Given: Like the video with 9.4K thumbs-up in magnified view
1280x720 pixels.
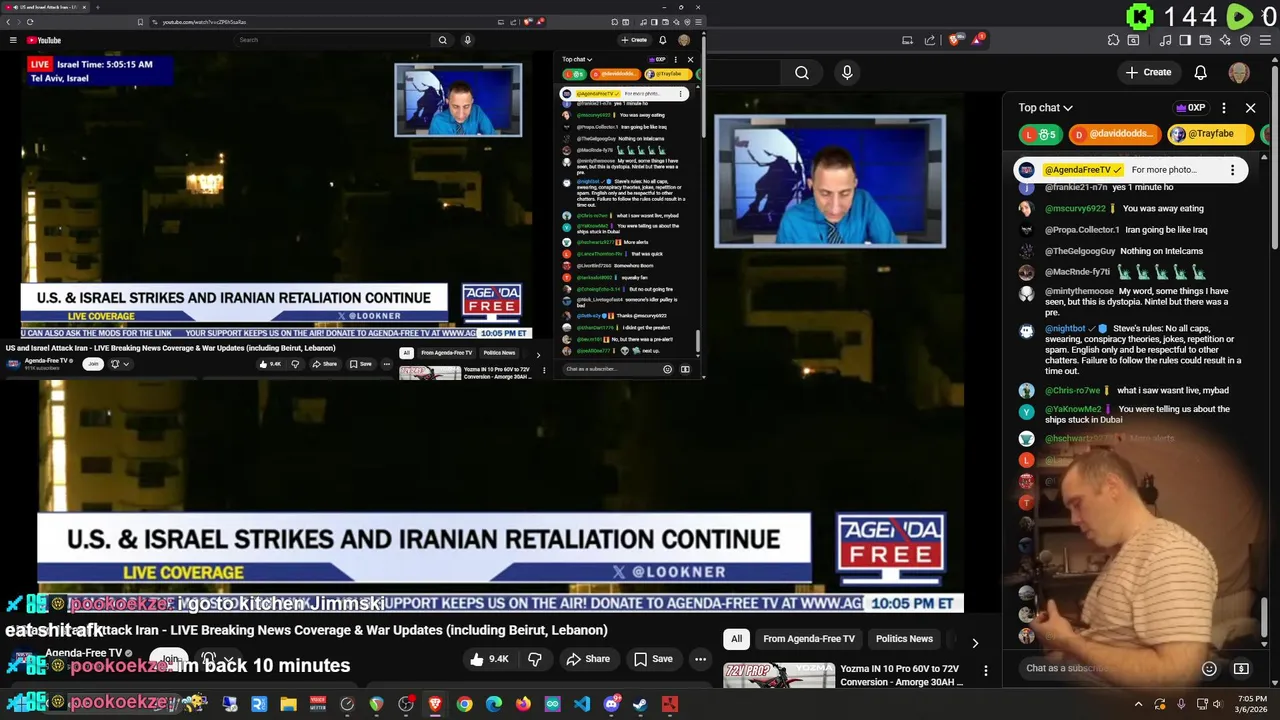Looking at the screenshot, I should (490, 659).
